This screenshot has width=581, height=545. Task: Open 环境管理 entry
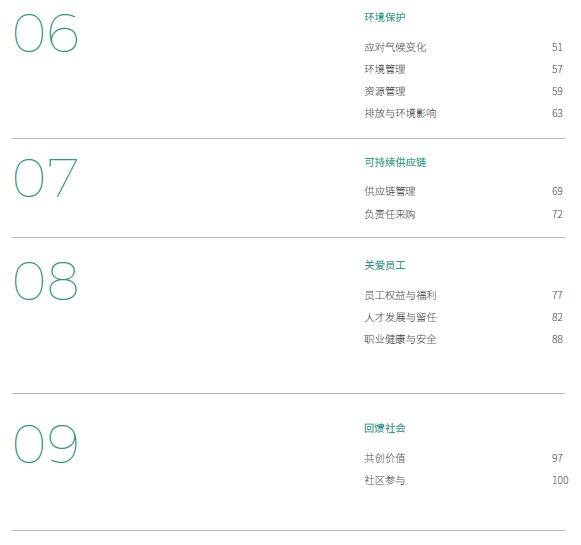pyautogui.click(x=385, y=69)
